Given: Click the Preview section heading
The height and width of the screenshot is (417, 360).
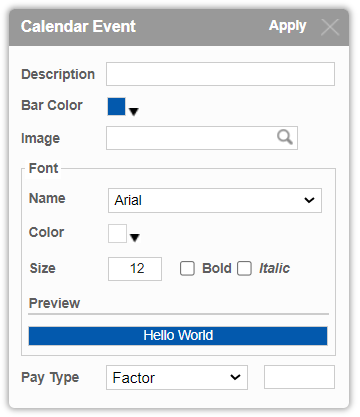Looking at the screenshot, I should tap(54, 303).
